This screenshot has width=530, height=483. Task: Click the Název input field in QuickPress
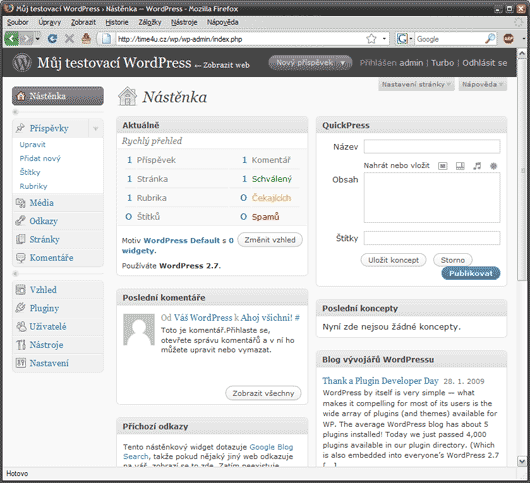[432, 147]
